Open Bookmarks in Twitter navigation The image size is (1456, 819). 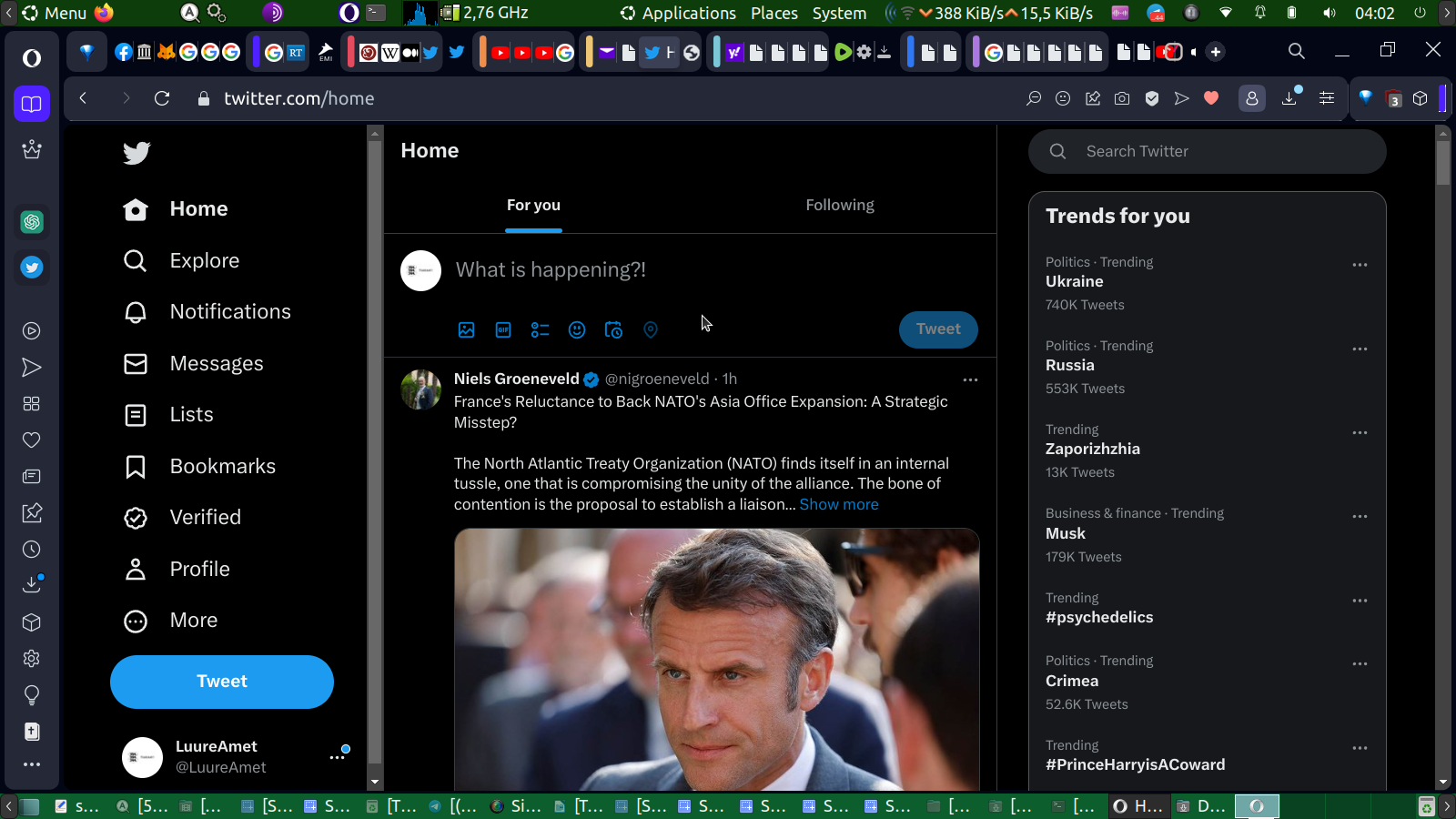(200, 467)
